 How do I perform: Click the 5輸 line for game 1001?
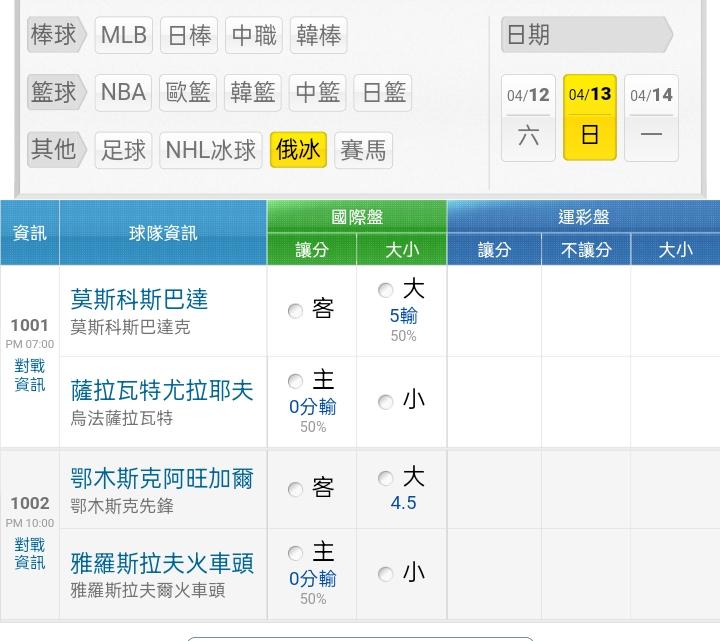tap(404, 316)
